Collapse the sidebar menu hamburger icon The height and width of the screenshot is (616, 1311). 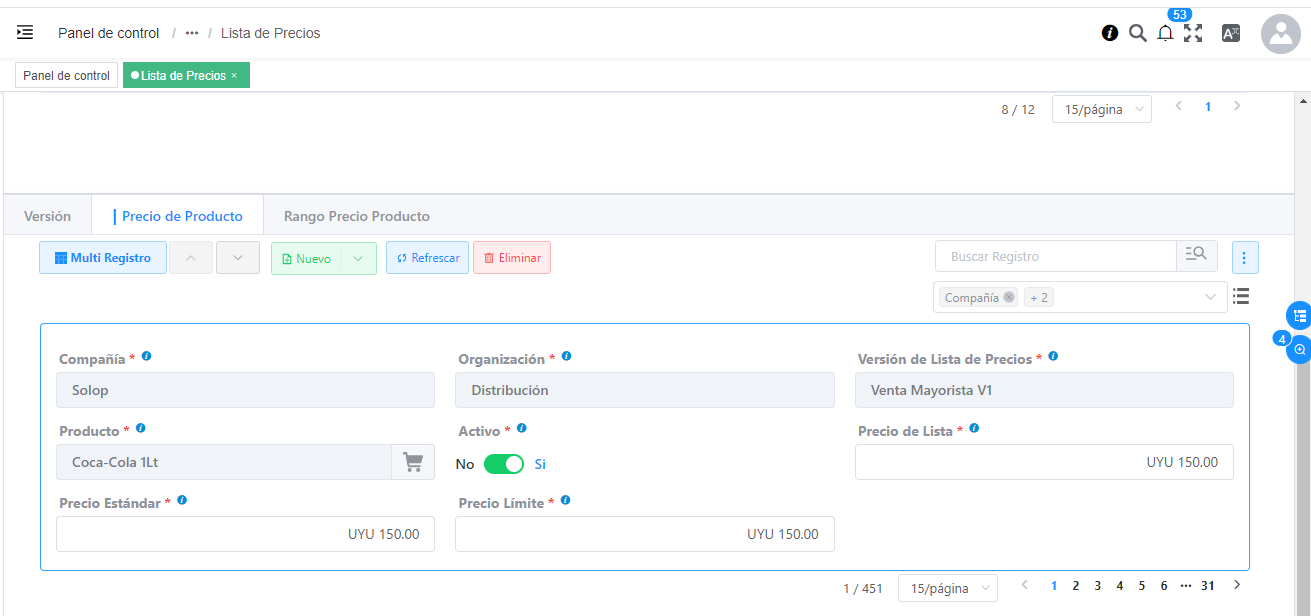point(25,33)
